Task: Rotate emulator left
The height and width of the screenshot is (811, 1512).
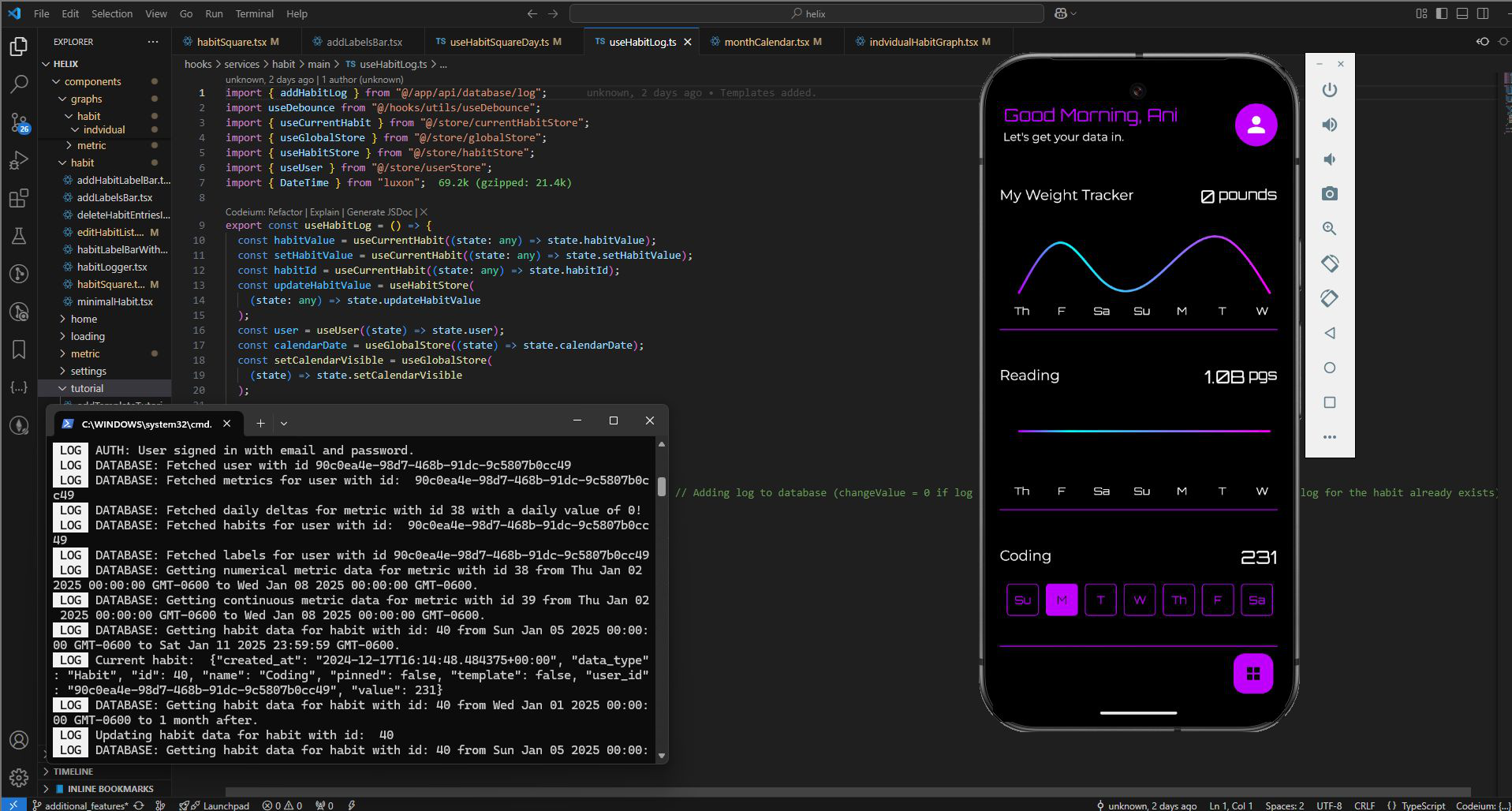Action: 1329,263
